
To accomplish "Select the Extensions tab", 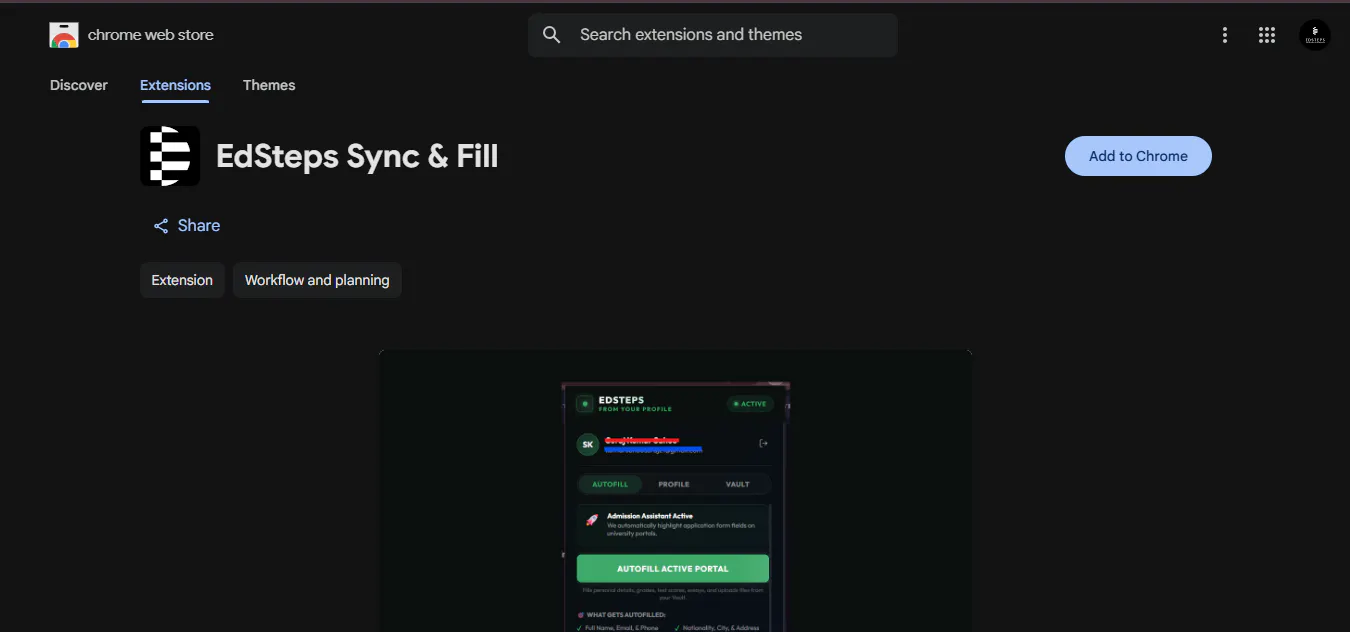I will tap(175, 85).
